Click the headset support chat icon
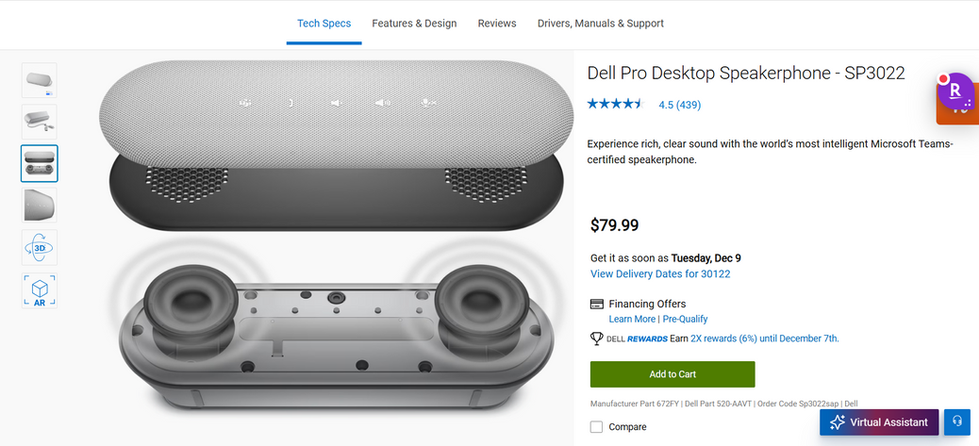Screen dimensions: 979x446 (x=958, y=422)
